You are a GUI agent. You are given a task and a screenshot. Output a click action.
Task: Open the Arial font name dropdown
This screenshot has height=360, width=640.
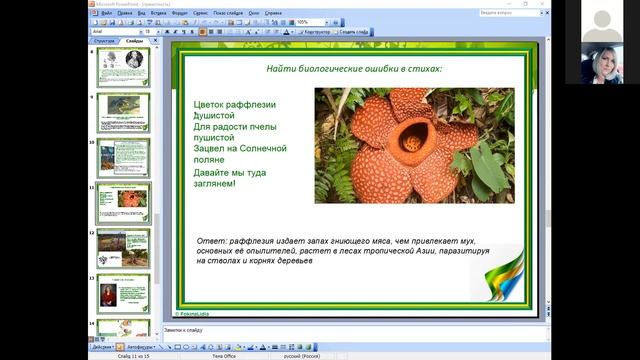point(141,32)
